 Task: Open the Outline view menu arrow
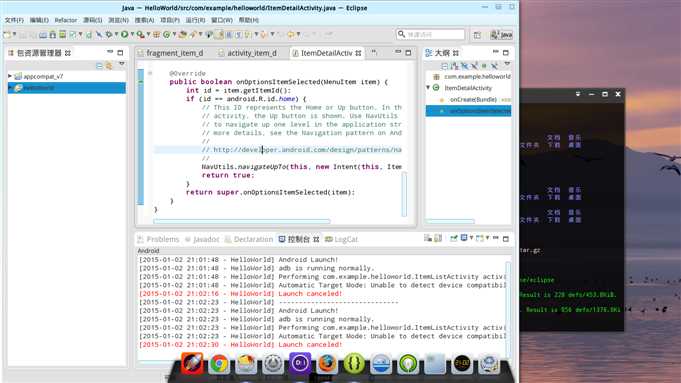click(507, 64)
